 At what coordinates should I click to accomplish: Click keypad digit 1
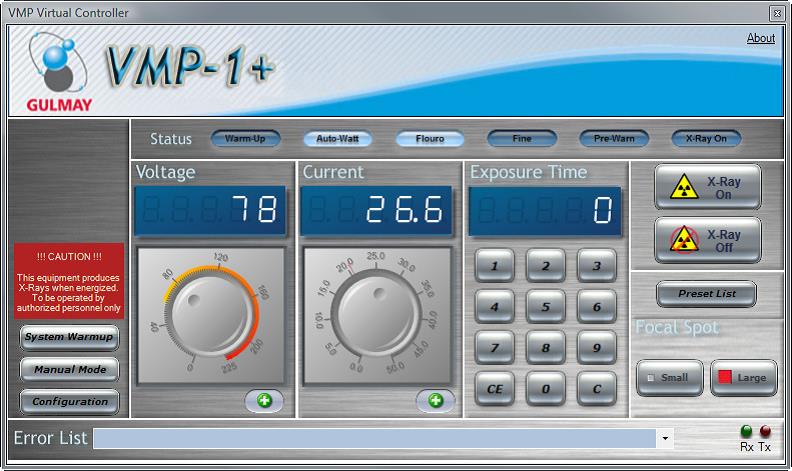tap(494, 265)
